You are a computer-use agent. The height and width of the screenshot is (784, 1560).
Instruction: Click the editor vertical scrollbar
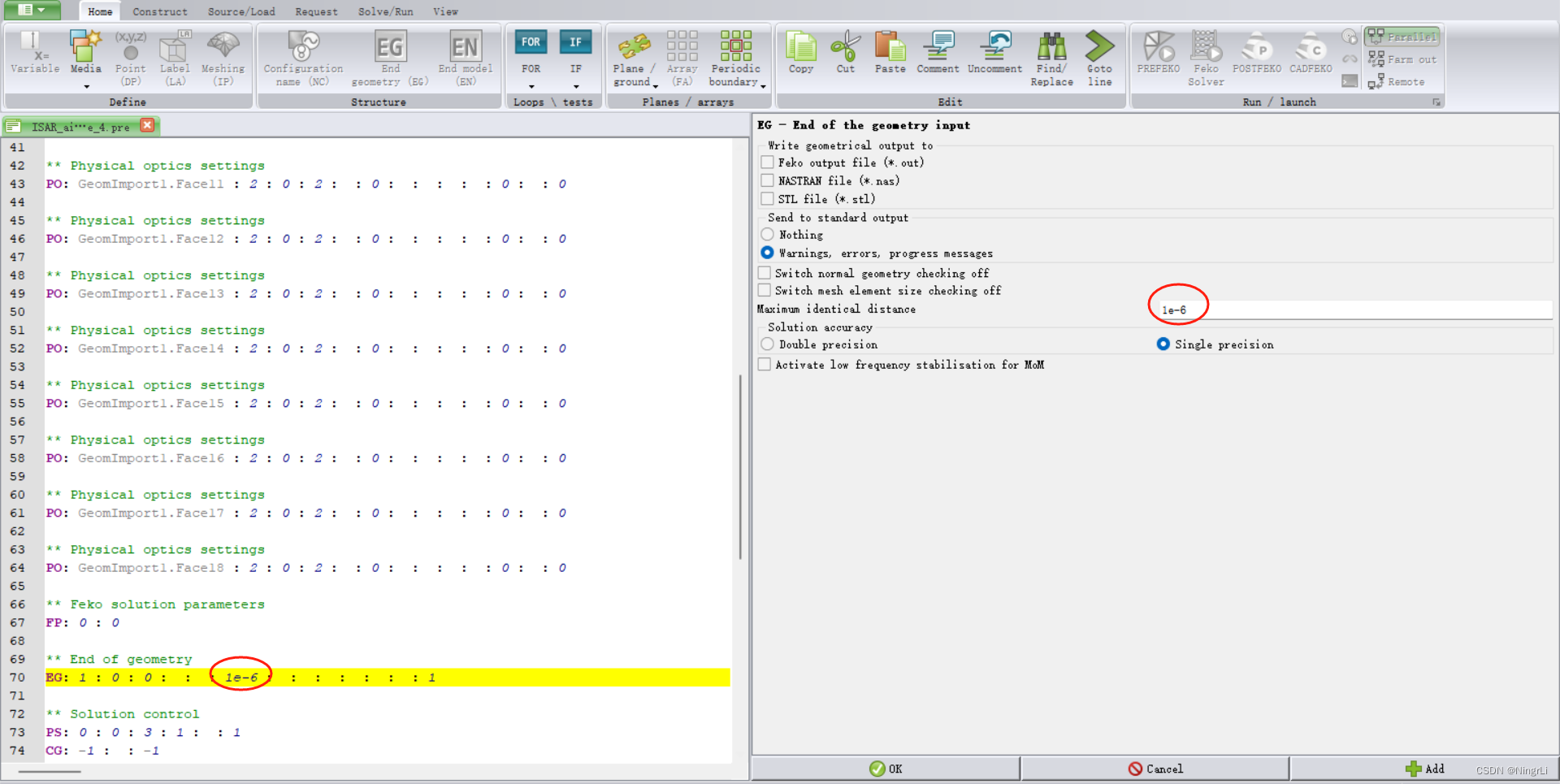739,466
